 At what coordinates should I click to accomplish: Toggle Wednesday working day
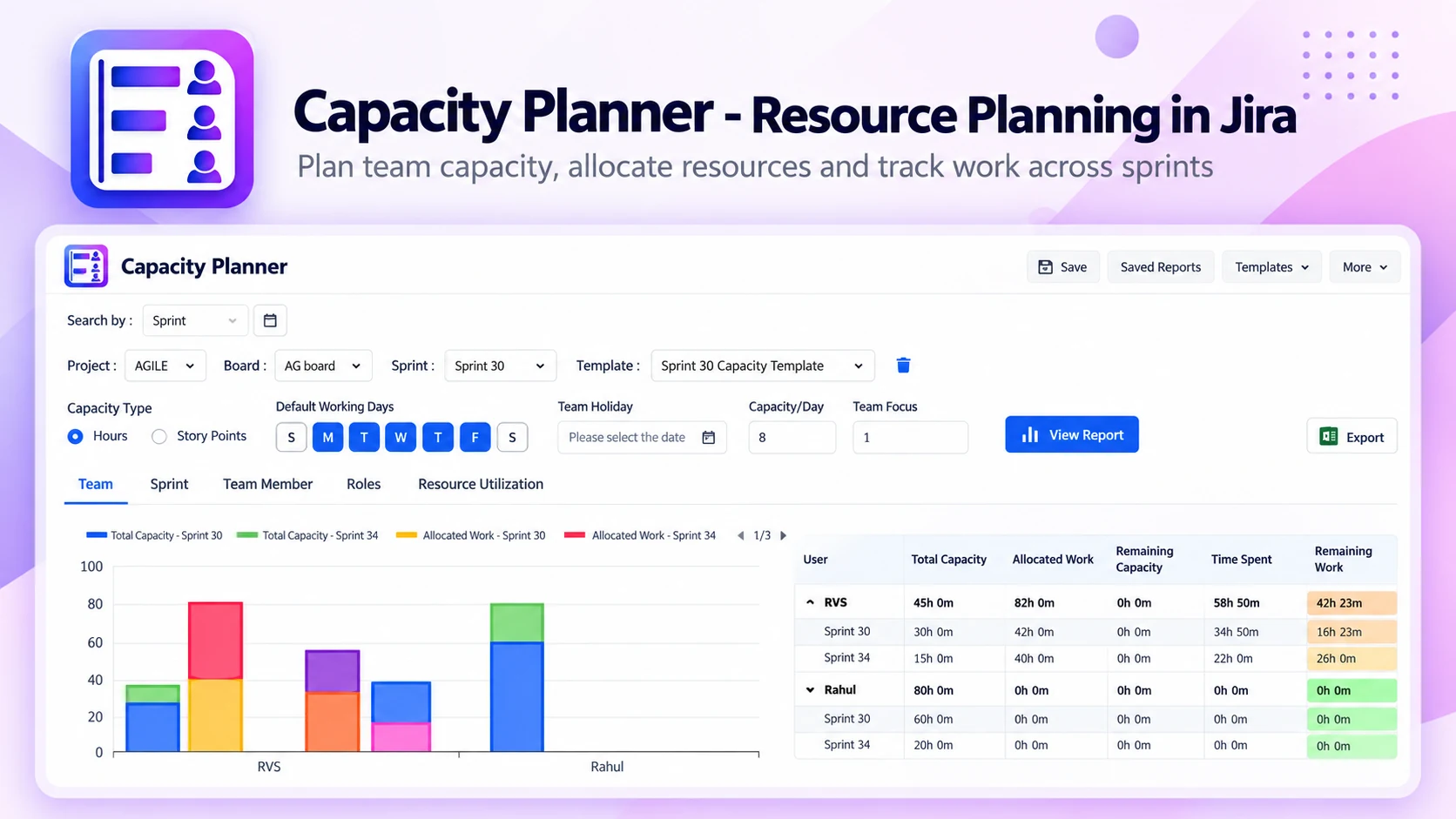401,437
